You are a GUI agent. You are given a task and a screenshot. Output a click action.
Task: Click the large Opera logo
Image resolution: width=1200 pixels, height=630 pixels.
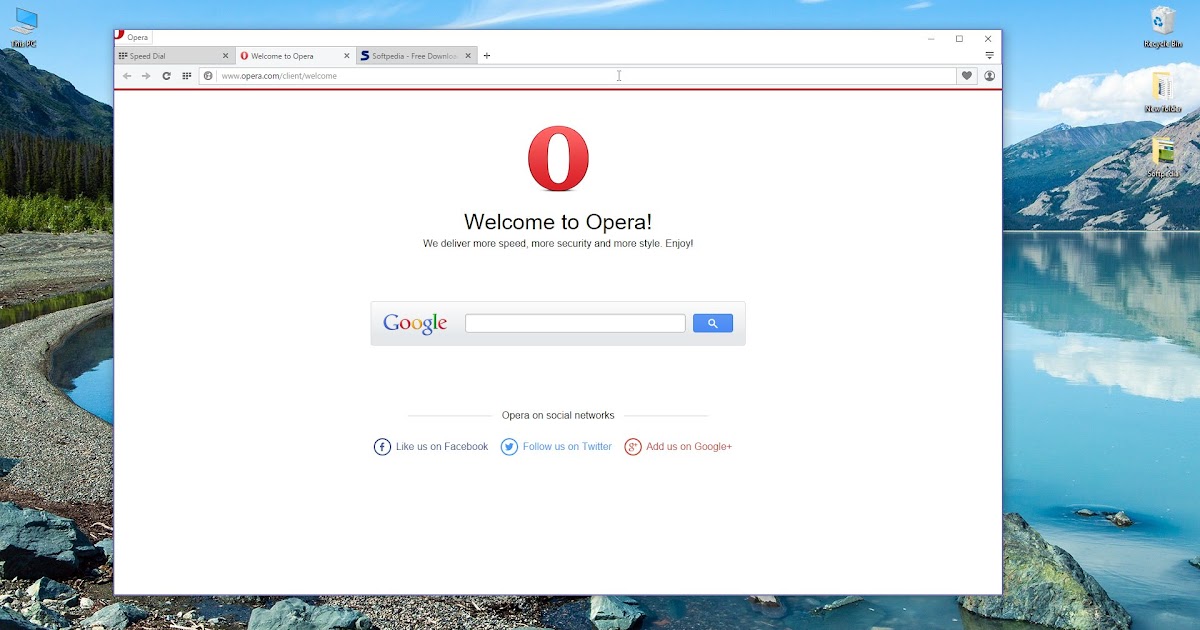558,159
